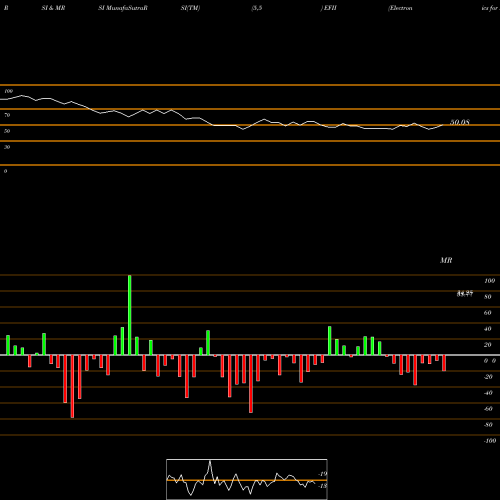Click the MR axis label 60

point(488,313)
